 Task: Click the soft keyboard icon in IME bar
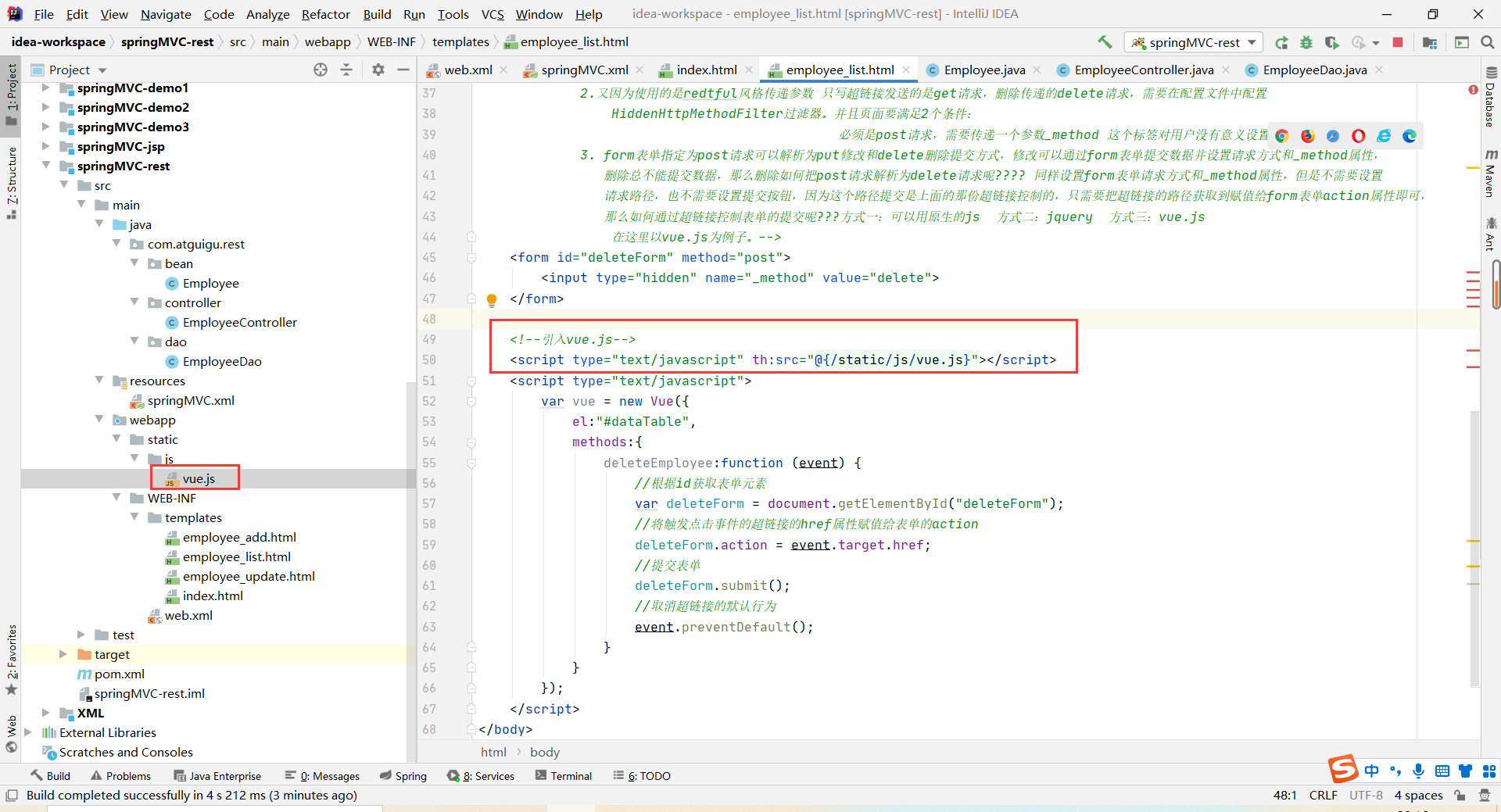1442,771
